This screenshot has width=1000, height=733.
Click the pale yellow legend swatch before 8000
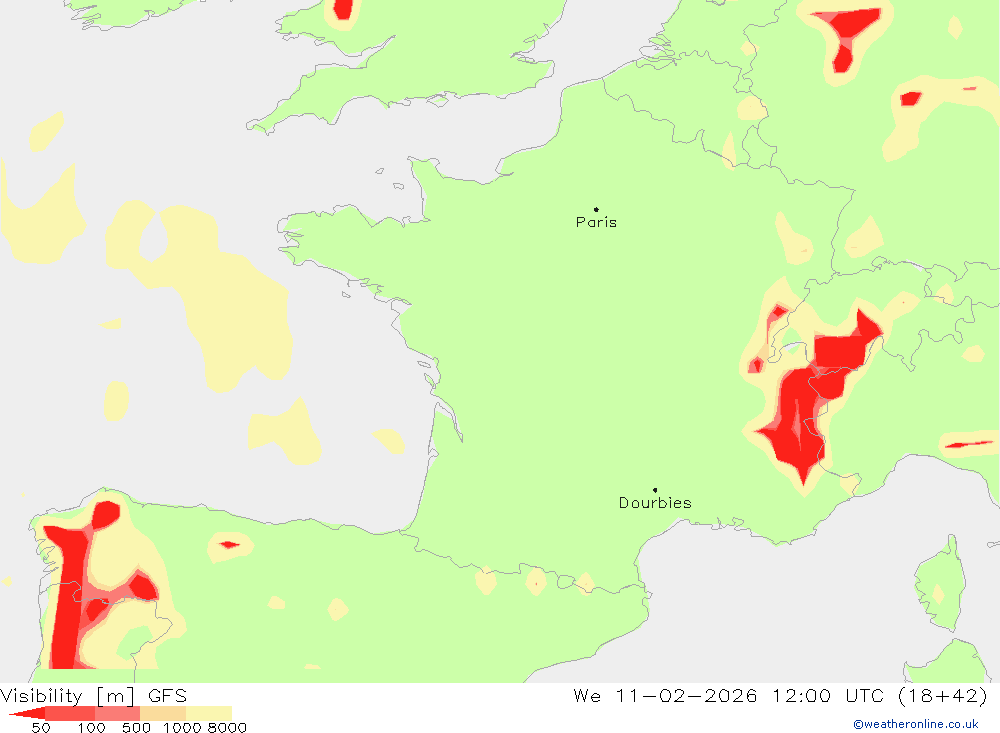(x=209, y=714)
